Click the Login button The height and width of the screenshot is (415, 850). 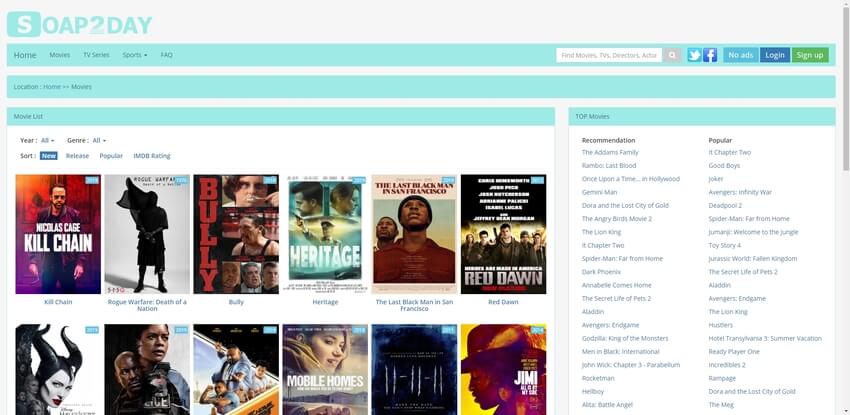[x=775, y=55]
